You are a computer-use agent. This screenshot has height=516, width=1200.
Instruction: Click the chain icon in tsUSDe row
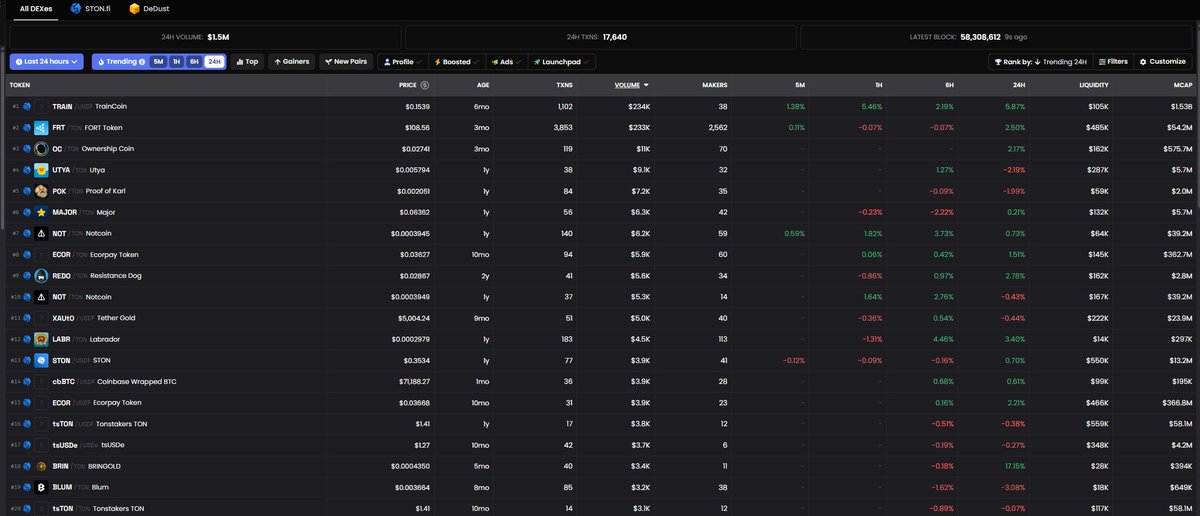[27, 445]
